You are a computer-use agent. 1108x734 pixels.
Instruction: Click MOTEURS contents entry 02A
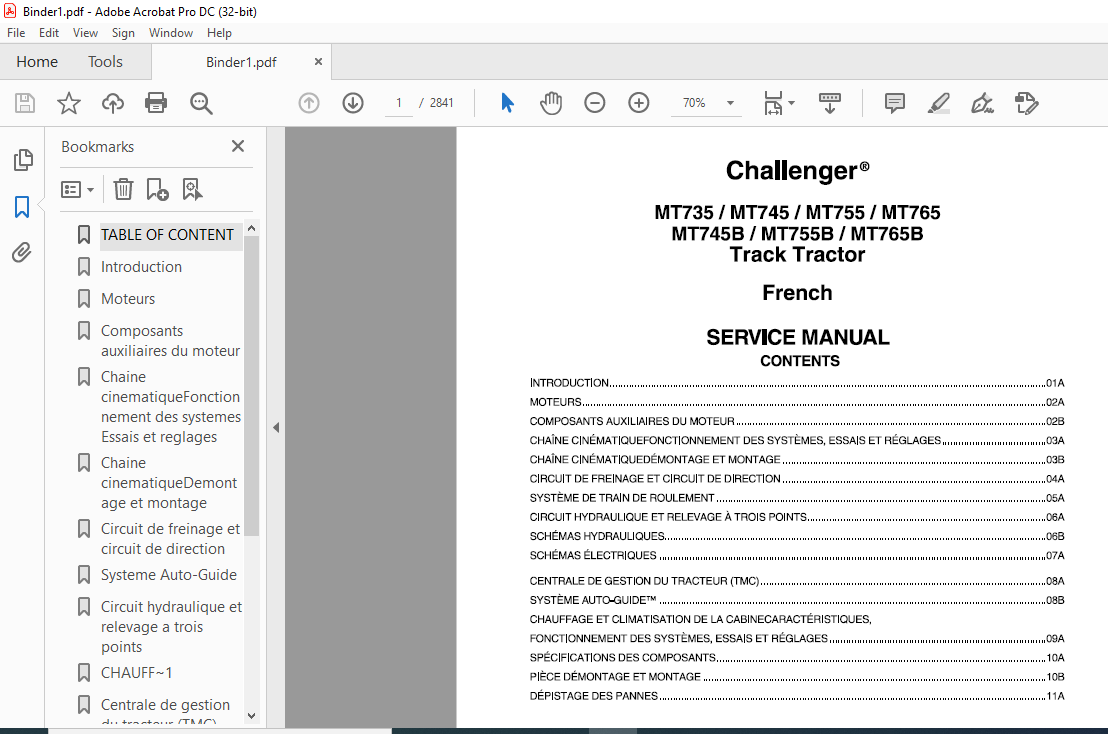(x=796, y=402)
